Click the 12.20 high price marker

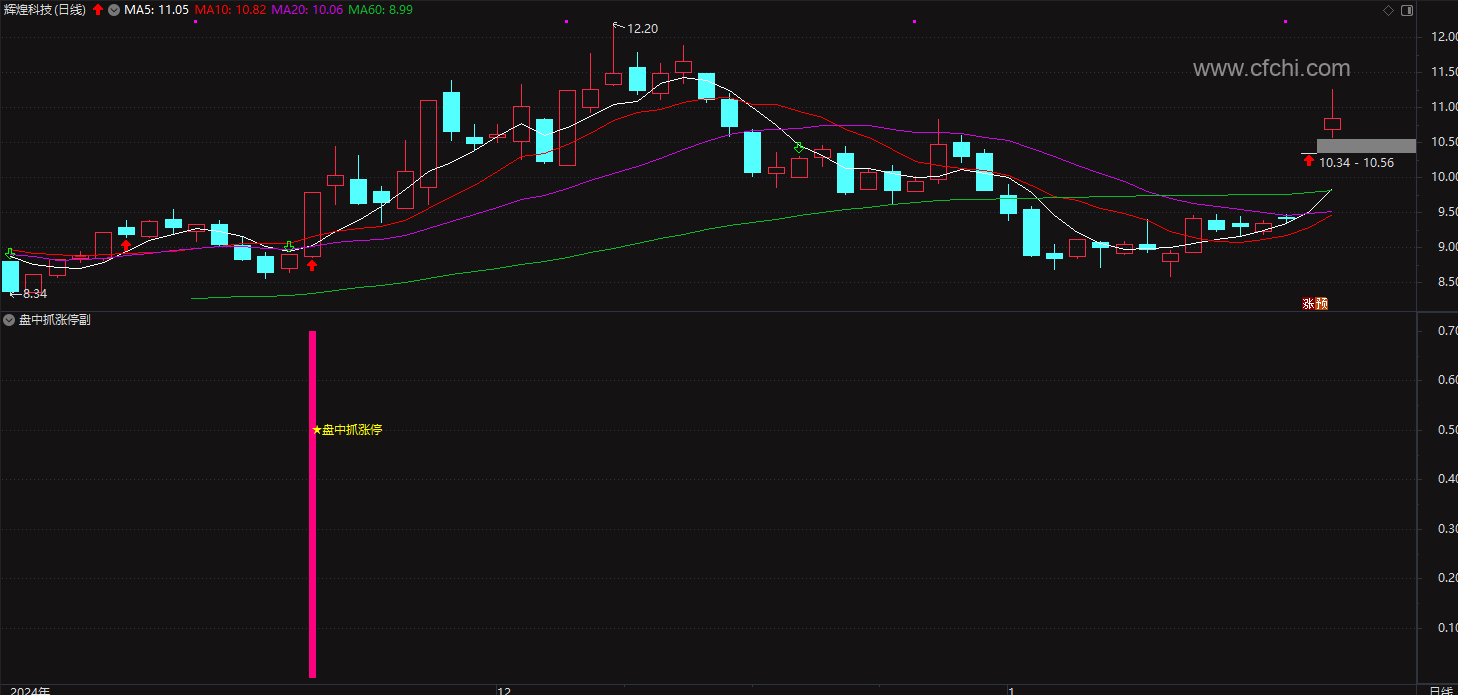pos(642,29)
